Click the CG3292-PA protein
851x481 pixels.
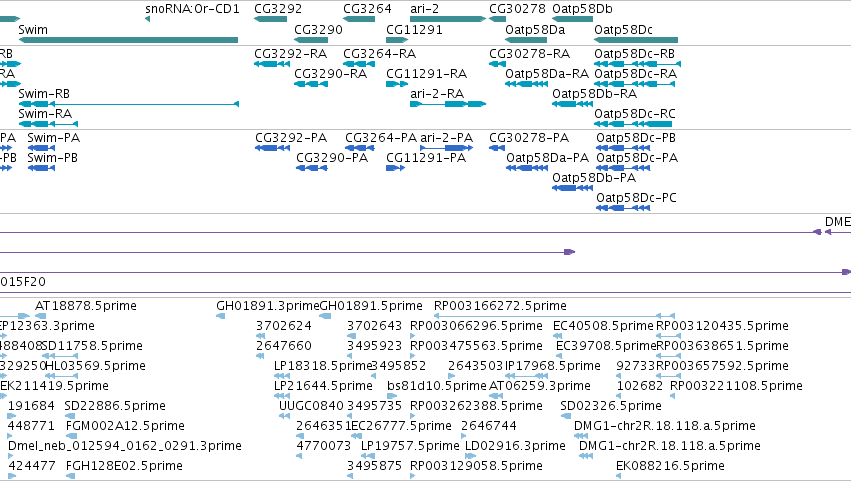click(x=272, y=148)
